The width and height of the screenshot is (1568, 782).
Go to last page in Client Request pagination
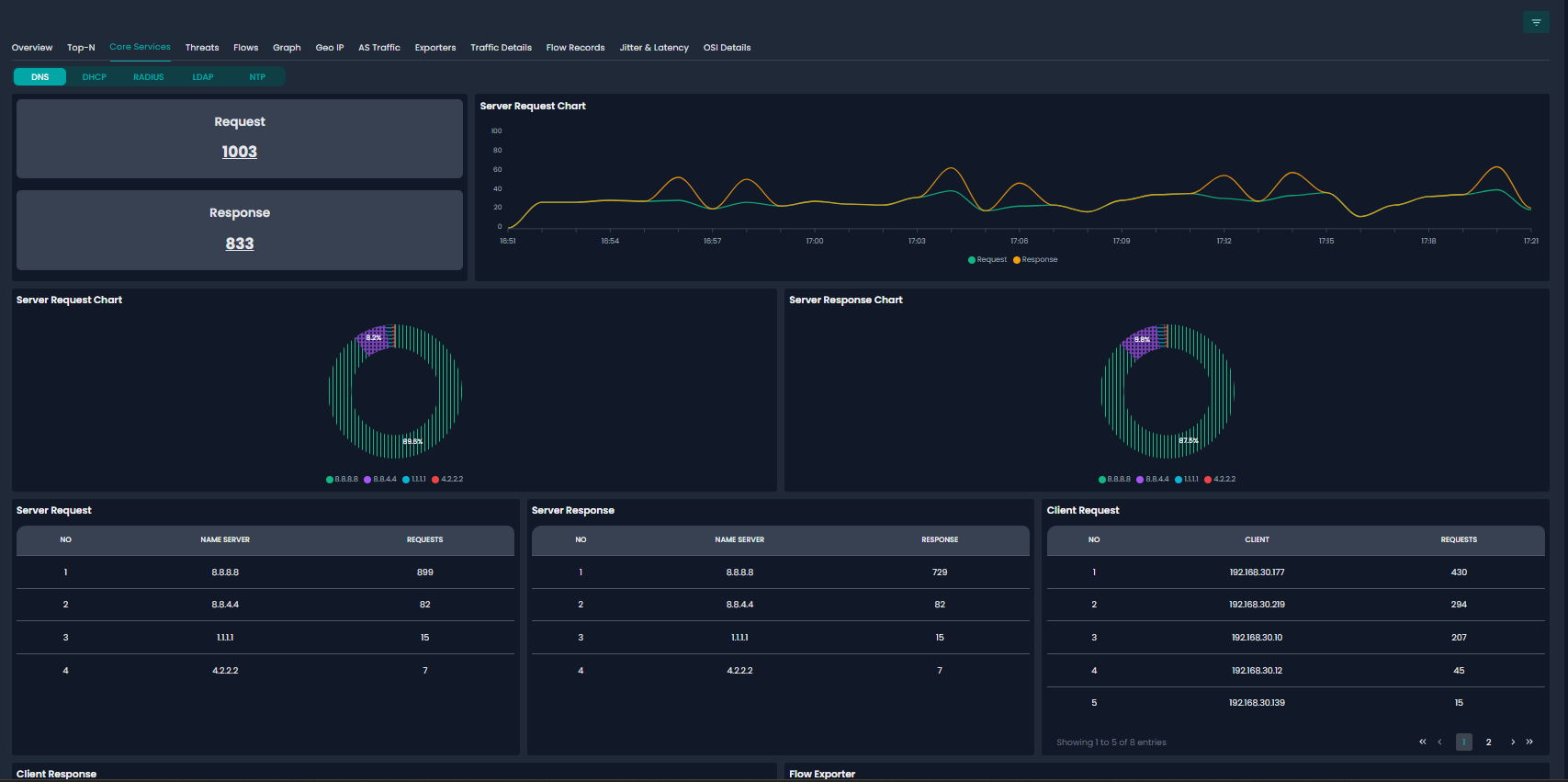(x=1529, y=742)
